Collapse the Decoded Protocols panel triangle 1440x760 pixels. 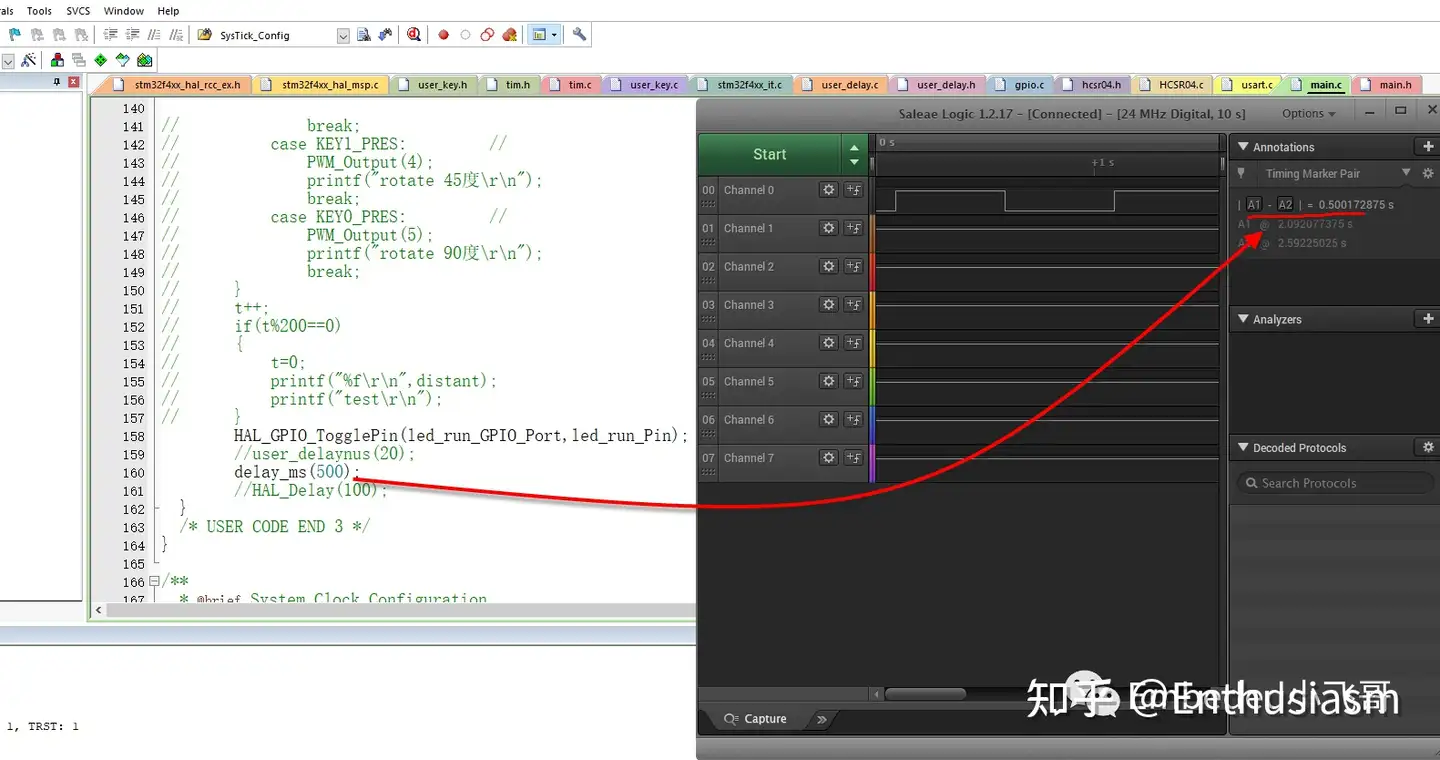point(1243,447)
